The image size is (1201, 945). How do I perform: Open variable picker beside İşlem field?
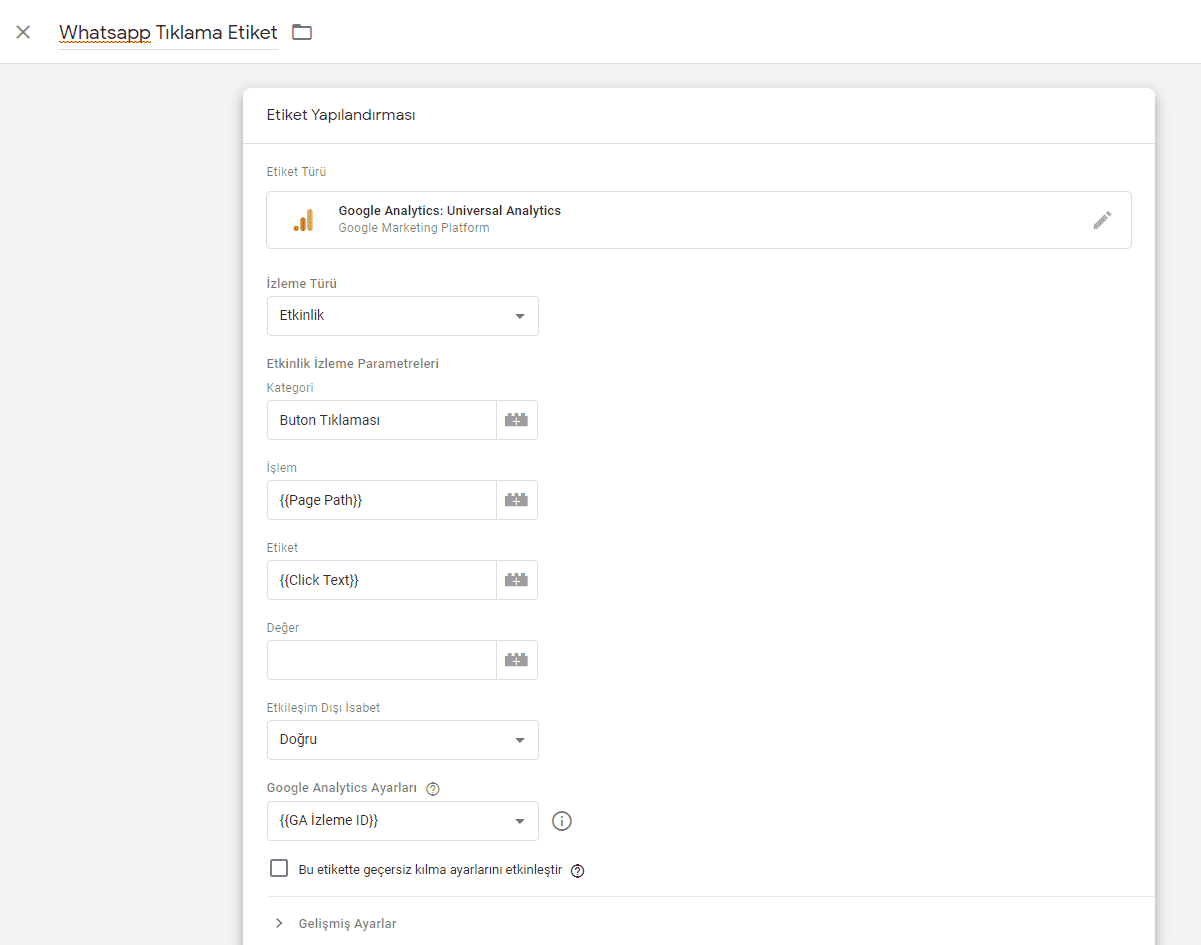(x=516, y=500)
